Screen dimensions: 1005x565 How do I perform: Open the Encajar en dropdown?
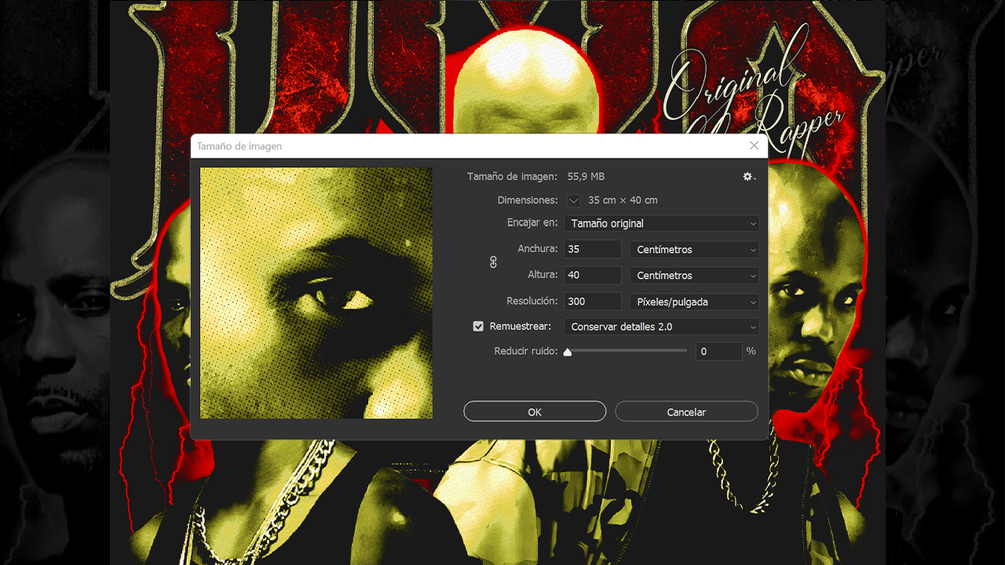point(662,224)
